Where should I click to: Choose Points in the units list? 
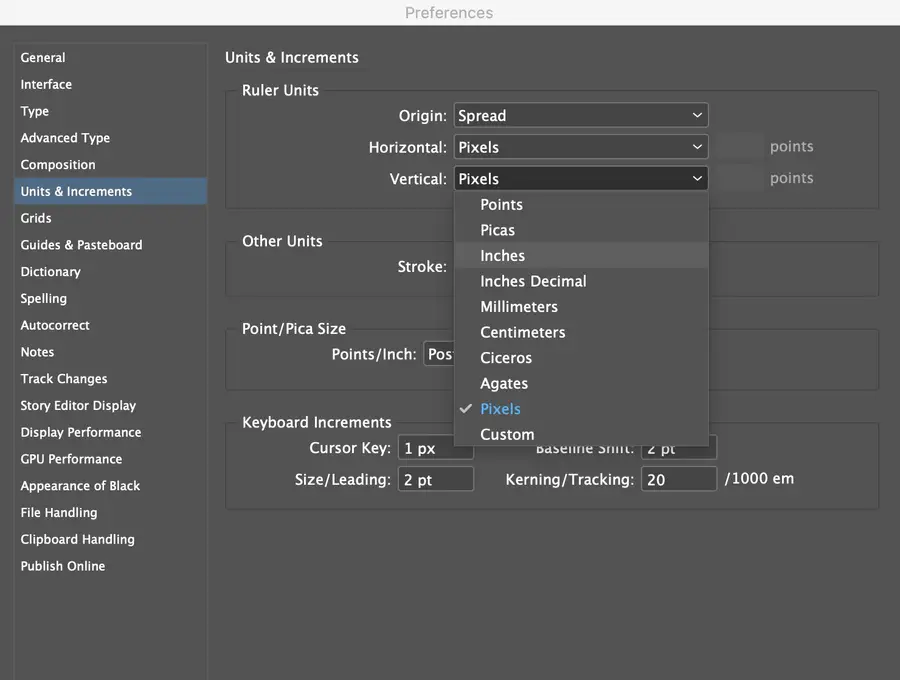point(501,205)
